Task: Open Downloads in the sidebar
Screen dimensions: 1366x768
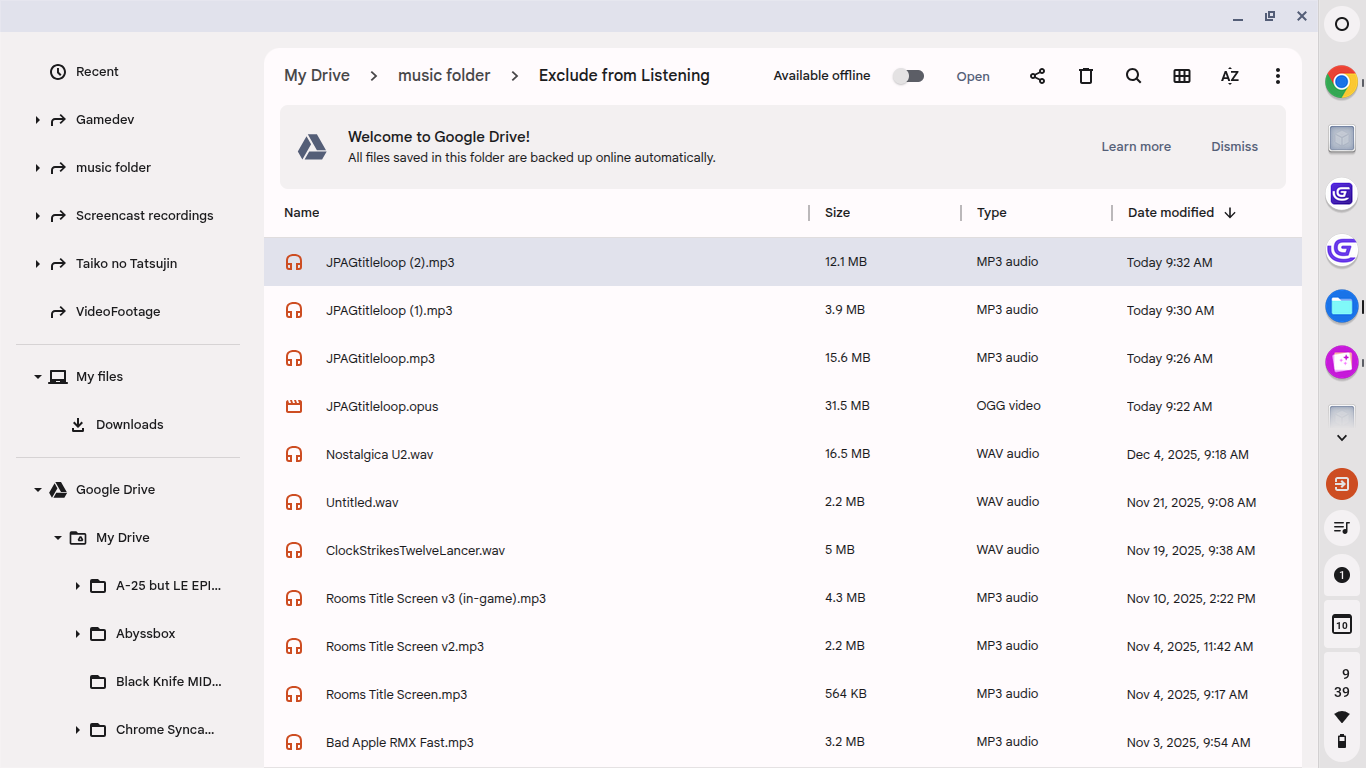Action: tap(129, 425)
